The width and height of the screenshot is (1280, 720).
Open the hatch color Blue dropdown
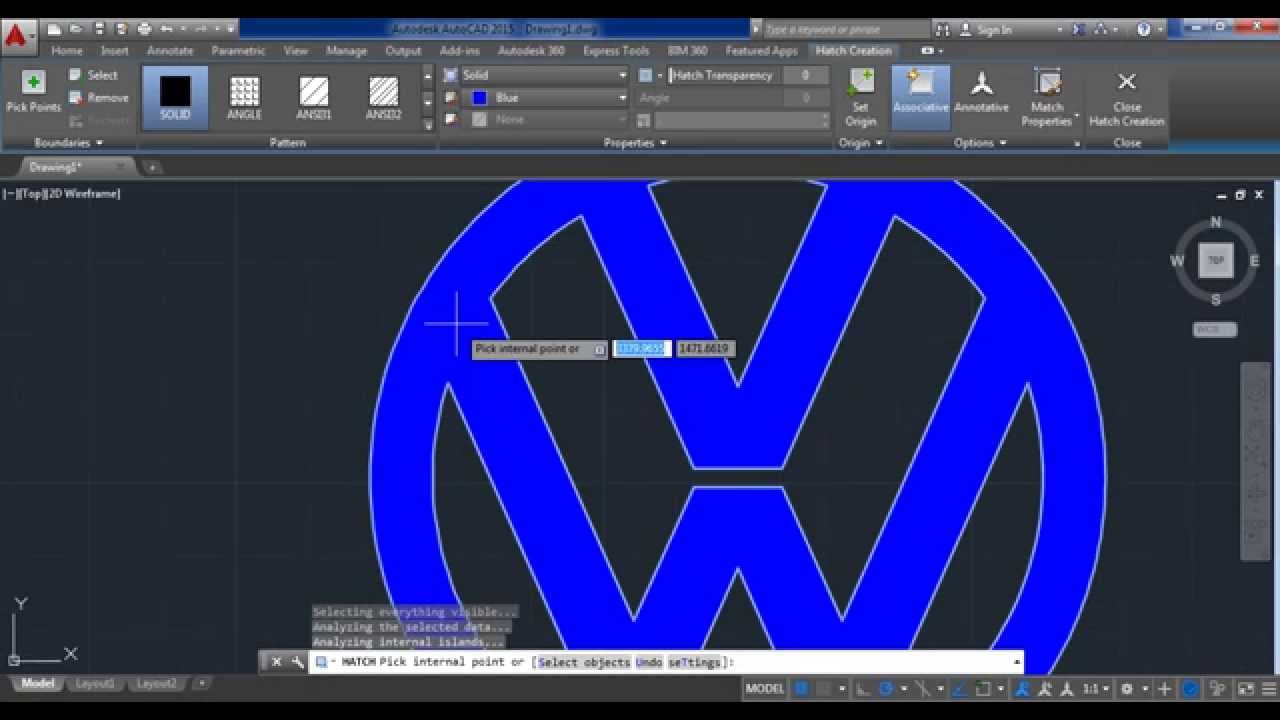click(x=544, y=97)
